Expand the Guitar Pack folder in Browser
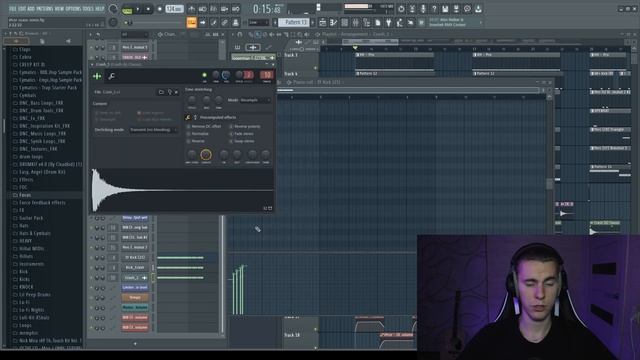The width and height of the screenshot is (640, 360). pos(31,218)
